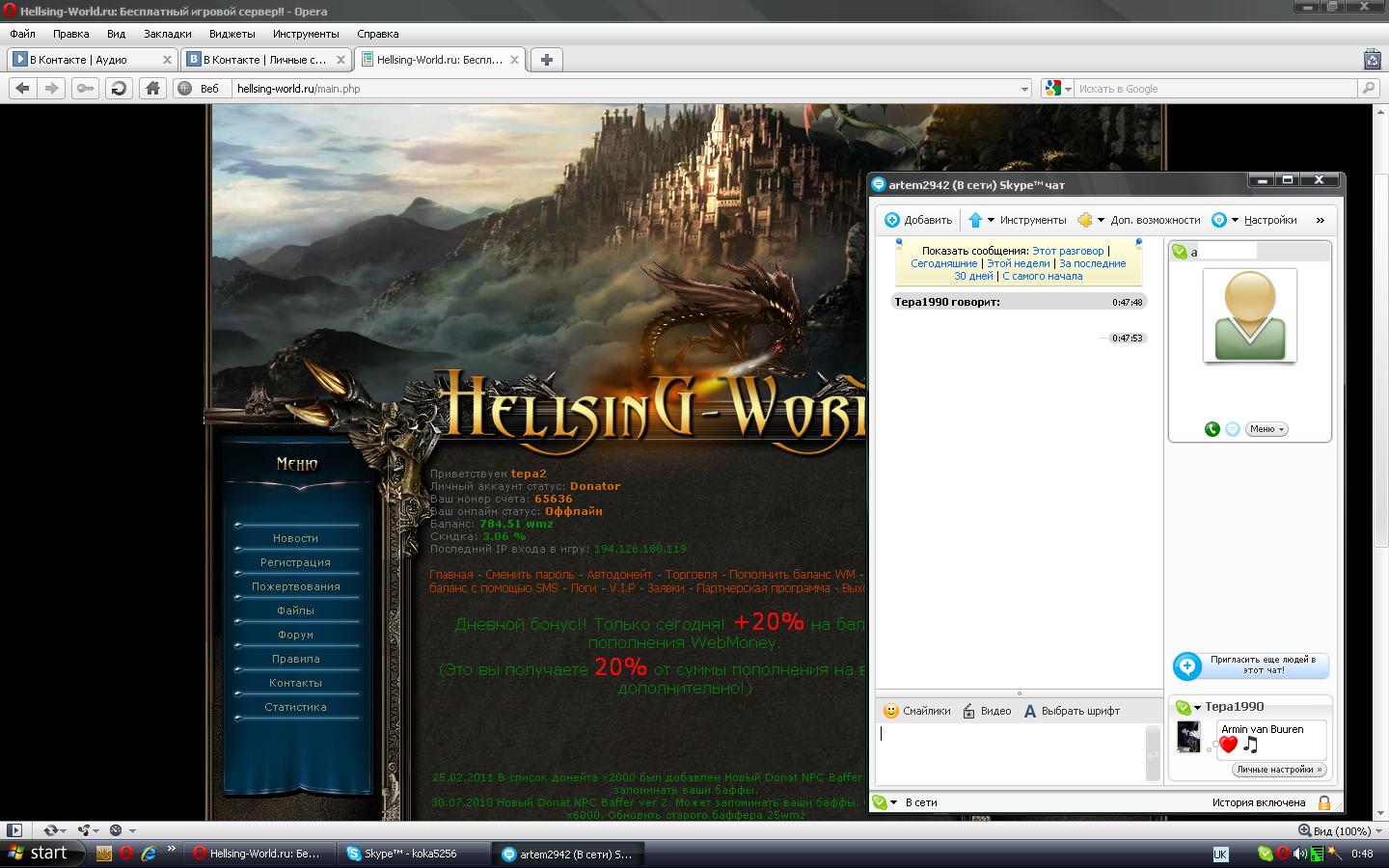The width and height of the screenshot is (1389, 868).
Task: Click the contact's avatar picture in Skype
Action: tap(1249, 316)
